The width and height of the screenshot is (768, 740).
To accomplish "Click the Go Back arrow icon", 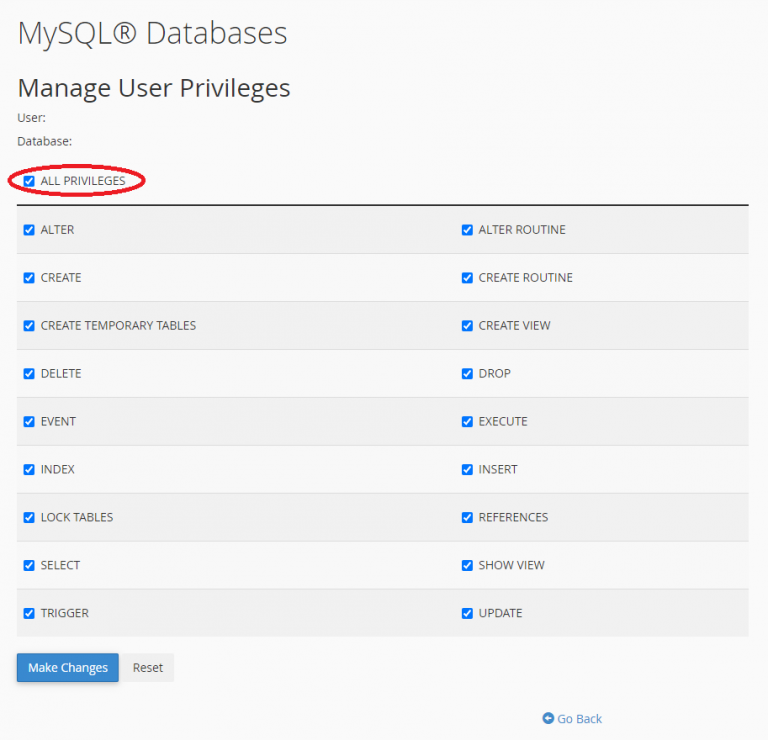I will click(x=548, y=718).
